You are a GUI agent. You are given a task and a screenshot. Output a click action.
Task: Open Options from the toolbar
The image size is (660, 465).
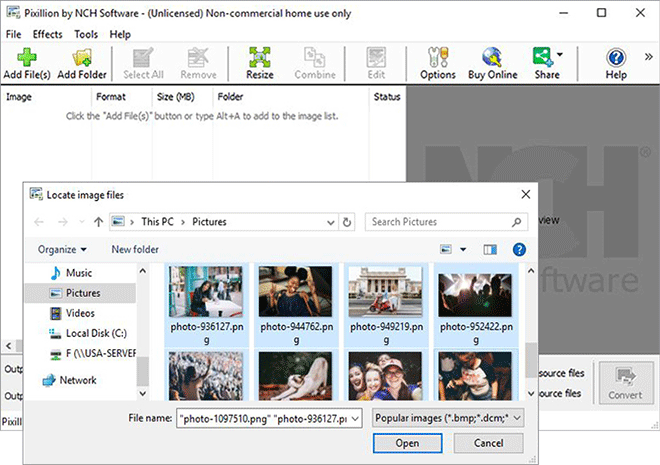point(437,61)
